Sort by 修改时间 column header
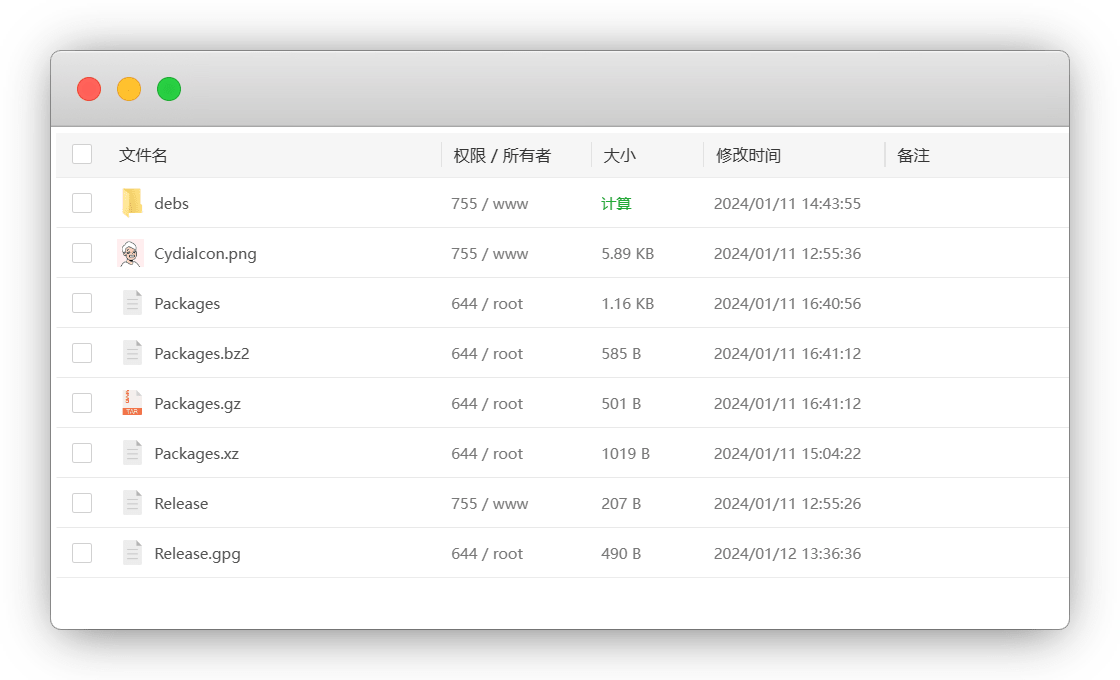Image resolution: width=1120 pixels, height=680 pixels. [x=748, y=155]
